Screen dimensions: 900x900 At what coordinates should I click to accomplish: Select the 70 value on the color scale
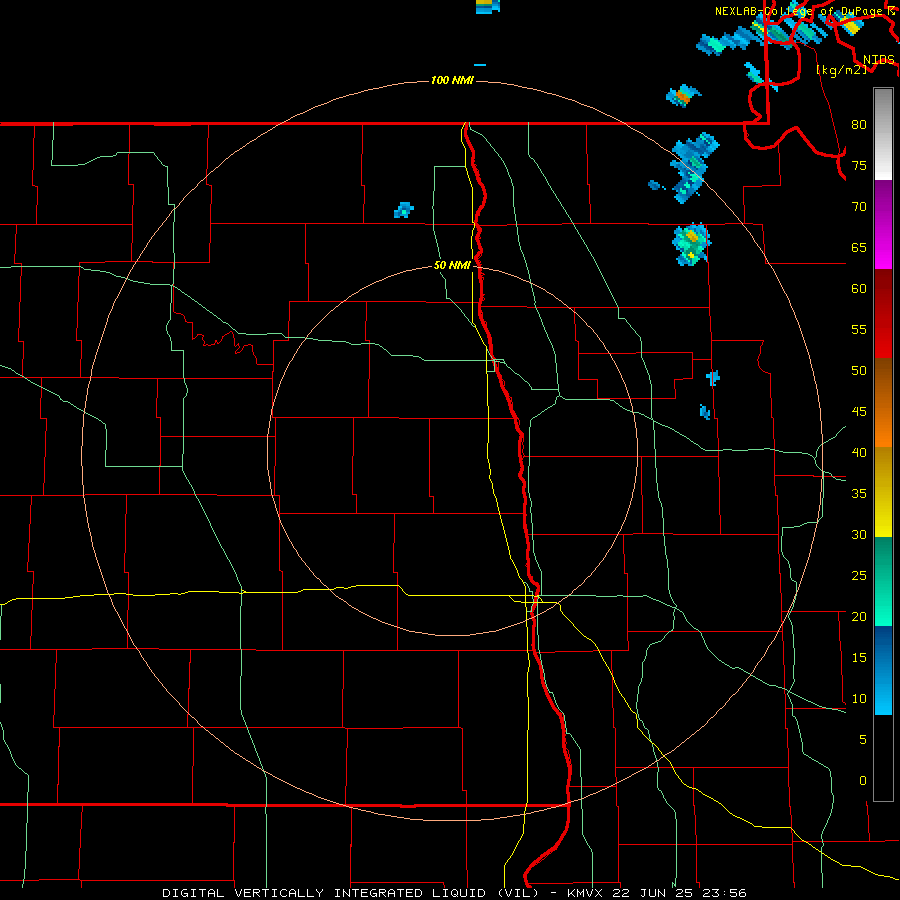pos(859,207)
